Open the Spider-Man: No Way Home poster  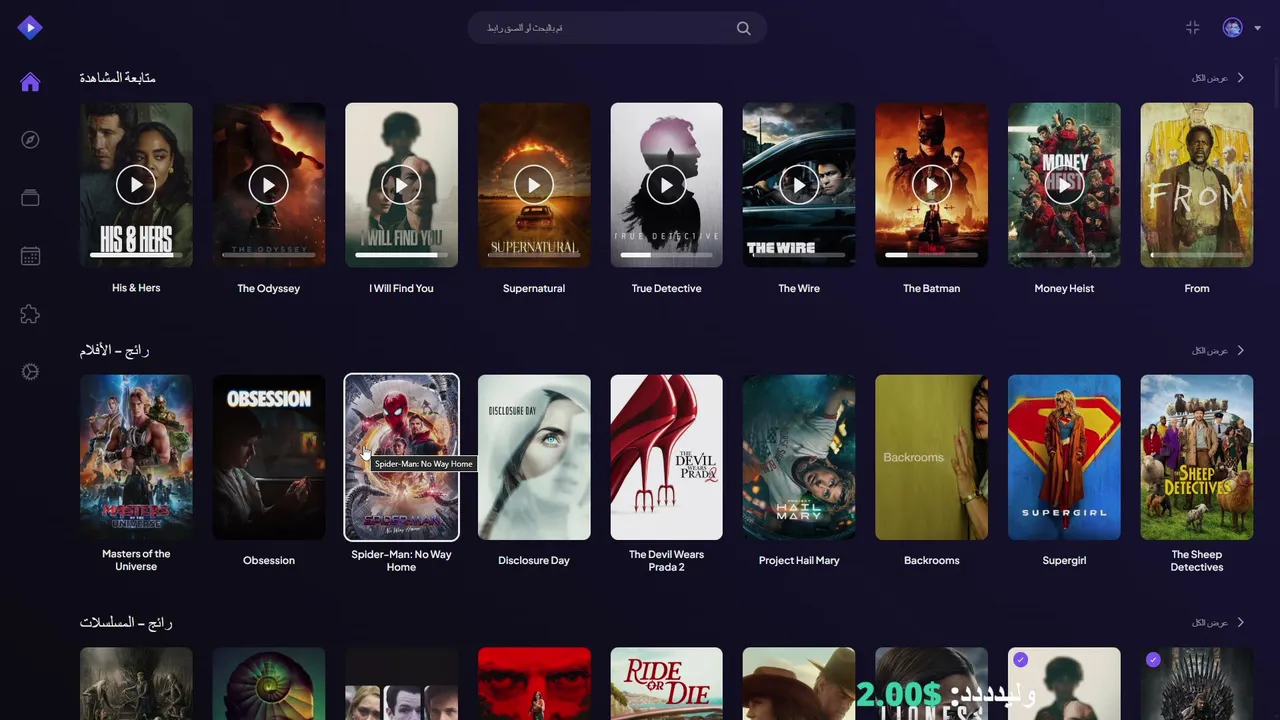tap(401, 457)
